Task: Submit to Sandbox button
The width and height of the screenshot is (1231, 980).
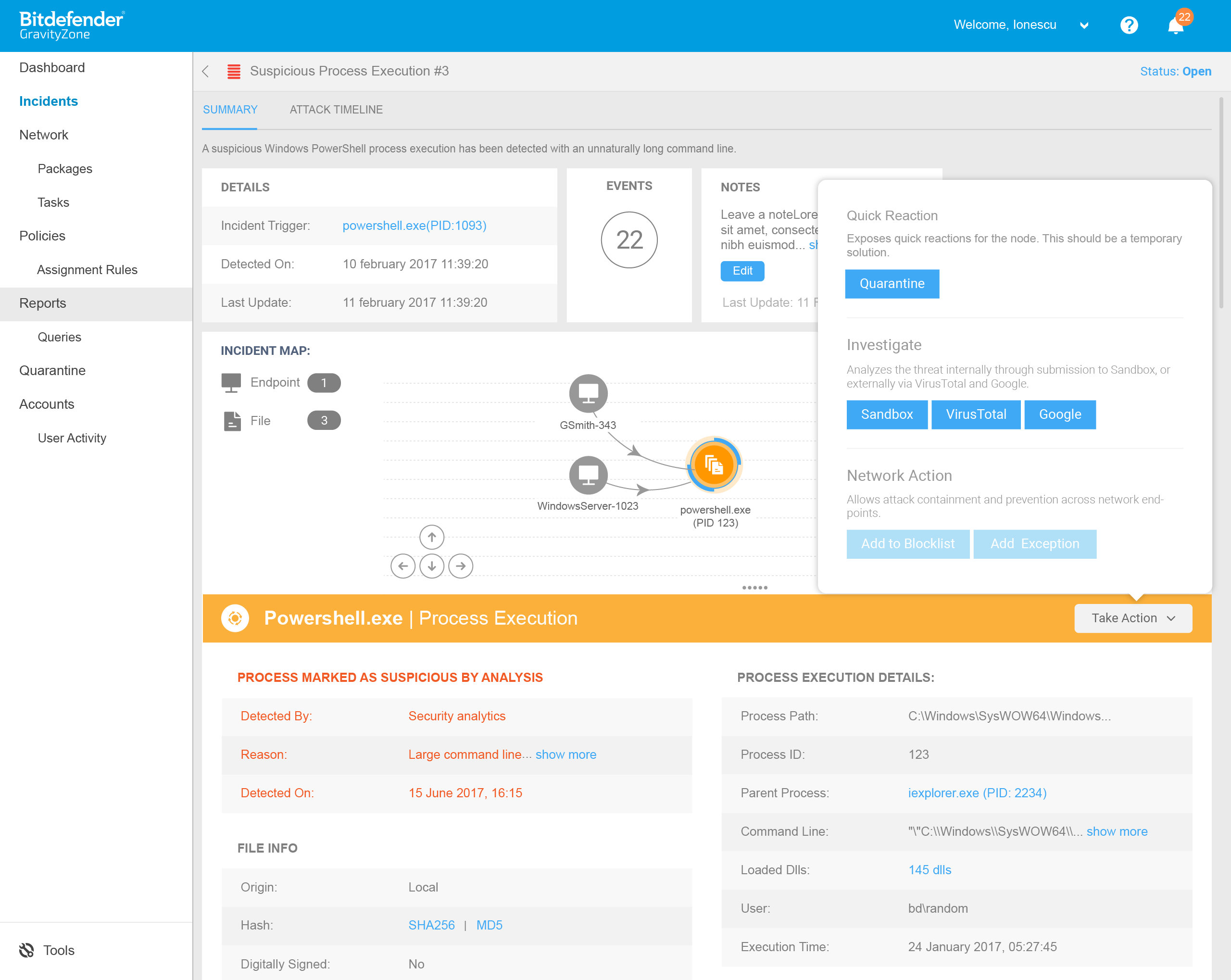Action: [887, 415]
